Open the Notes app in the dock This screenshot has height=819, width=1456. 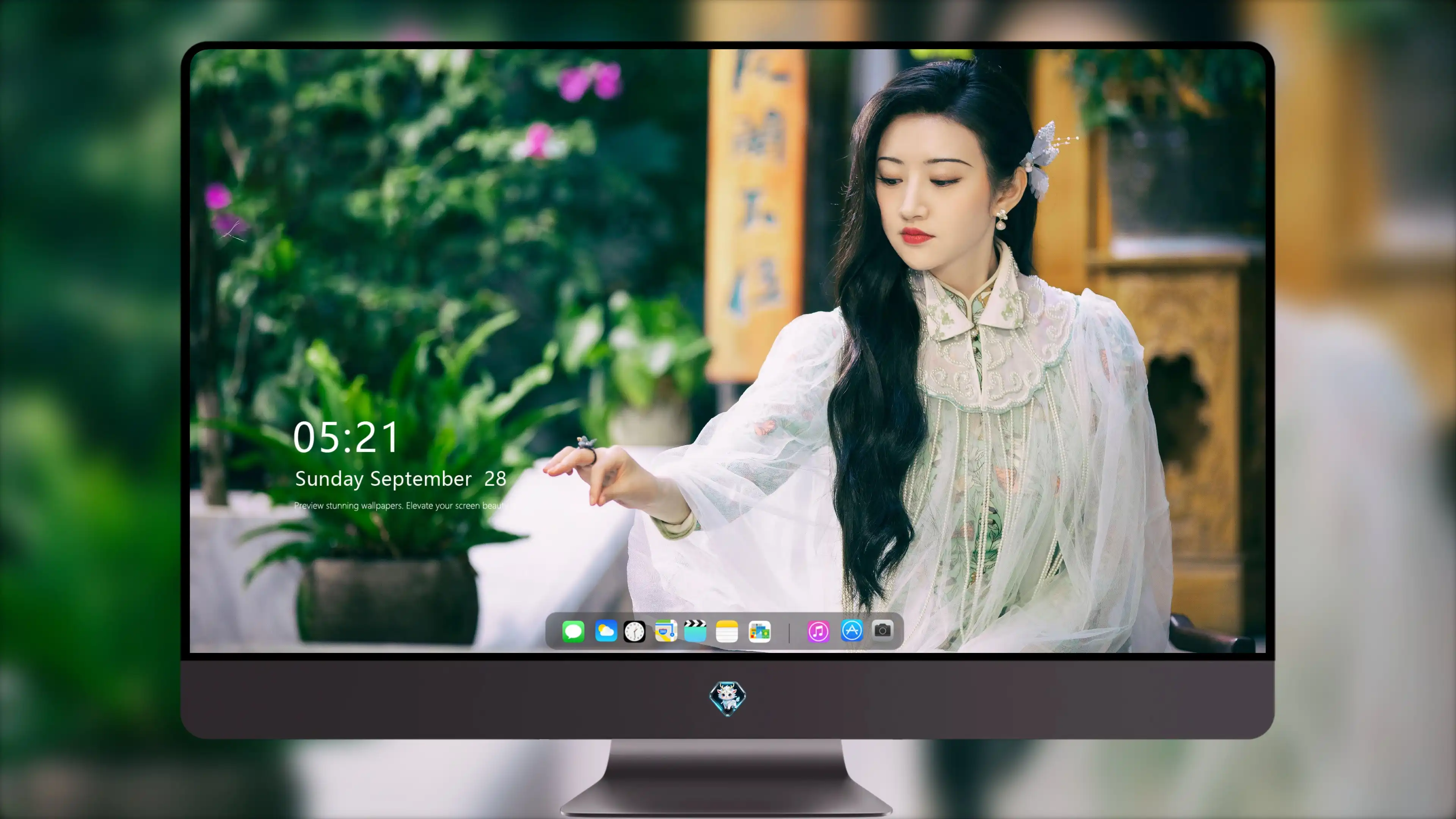727,631
